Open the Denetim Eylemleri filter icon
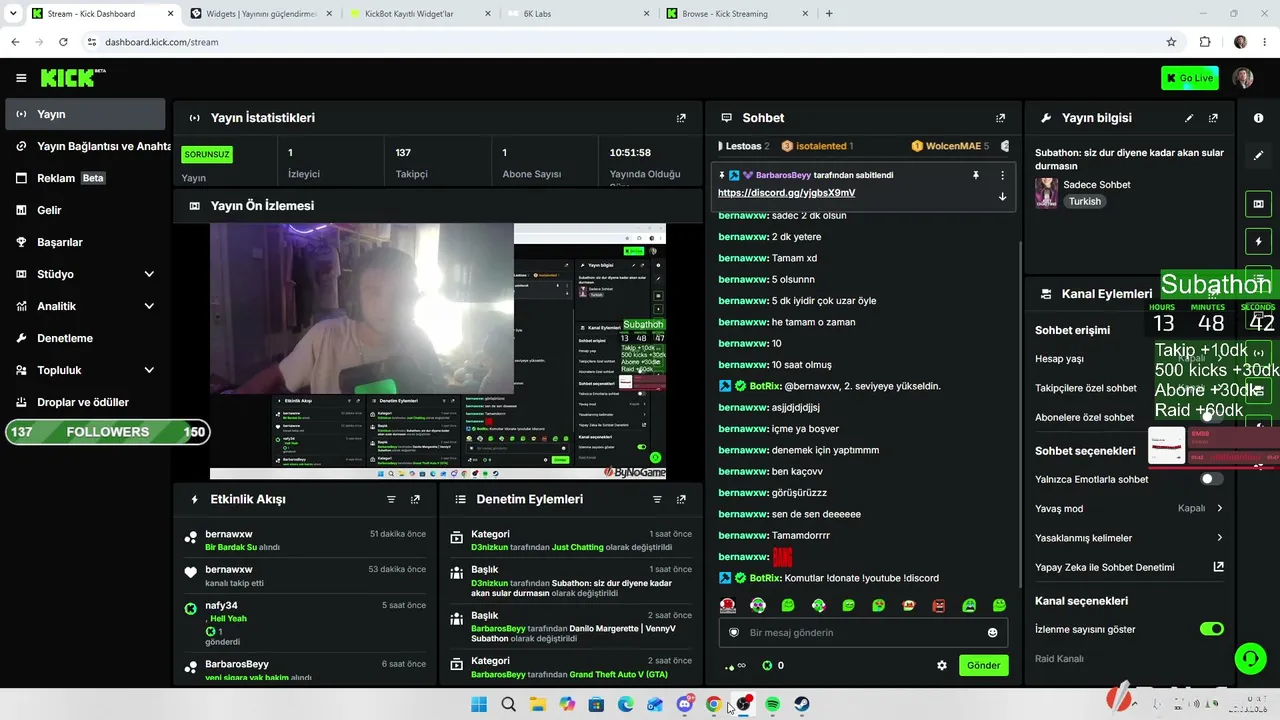The image size is (1280, 720). tap(657, 499)
